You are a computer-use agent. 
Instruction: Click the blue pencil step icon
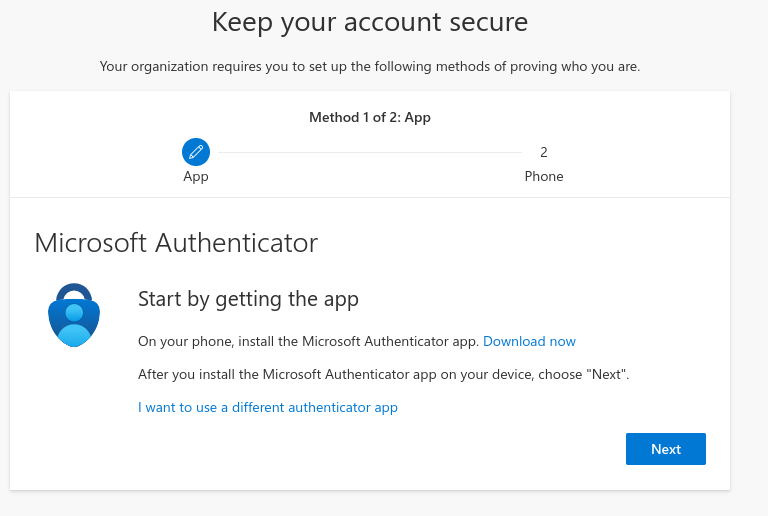tap(196, 152)
